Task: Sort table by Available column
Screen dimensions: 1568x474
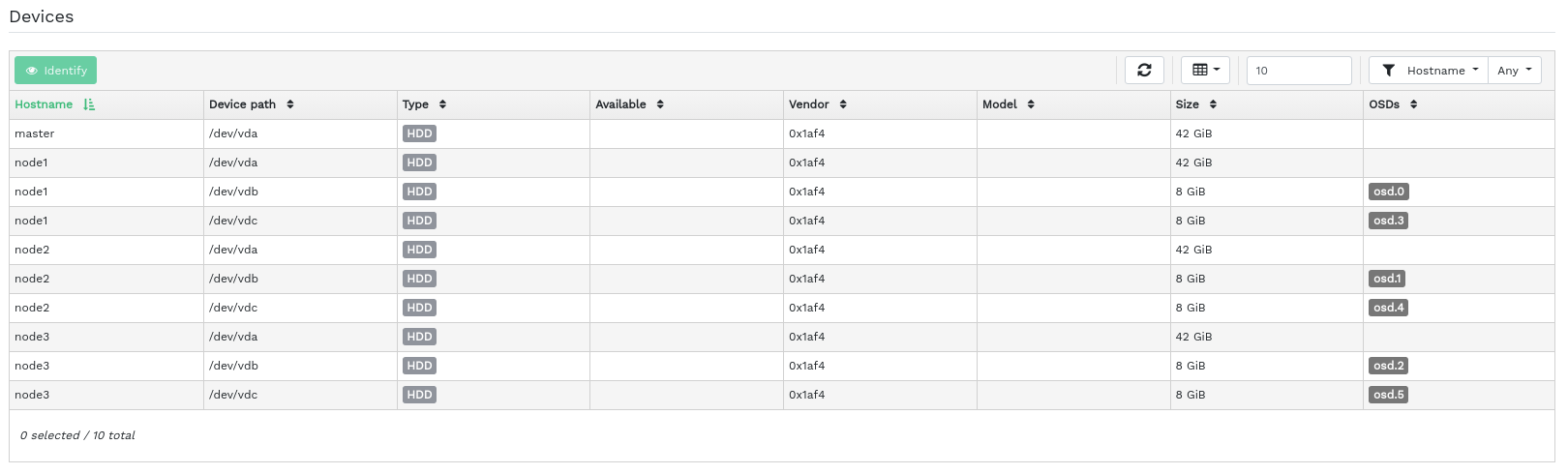Action: pyautogui.click(x=621, y=104)
